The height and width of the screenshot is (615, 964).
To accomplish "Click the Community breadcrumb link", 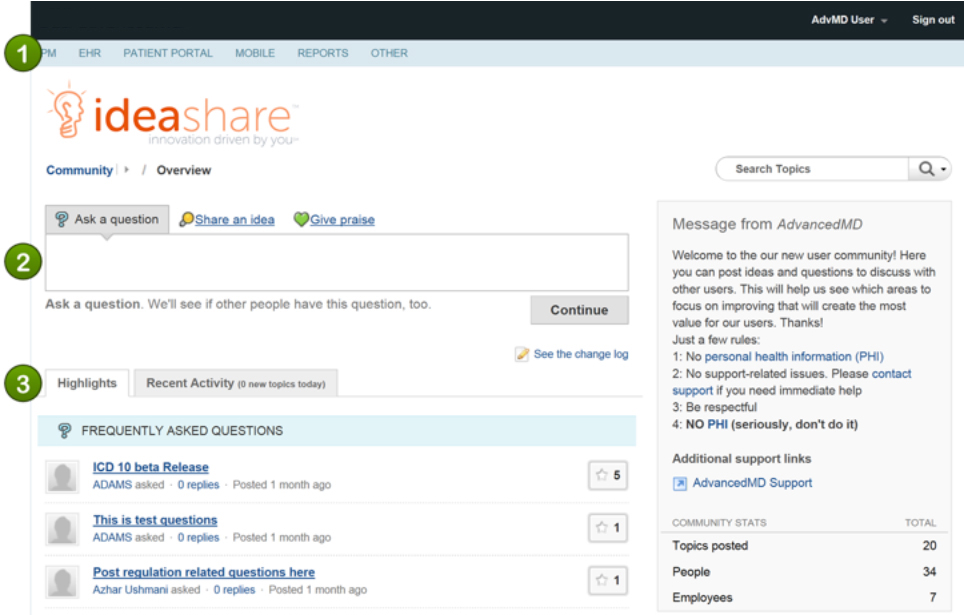I will pos(79,170).
